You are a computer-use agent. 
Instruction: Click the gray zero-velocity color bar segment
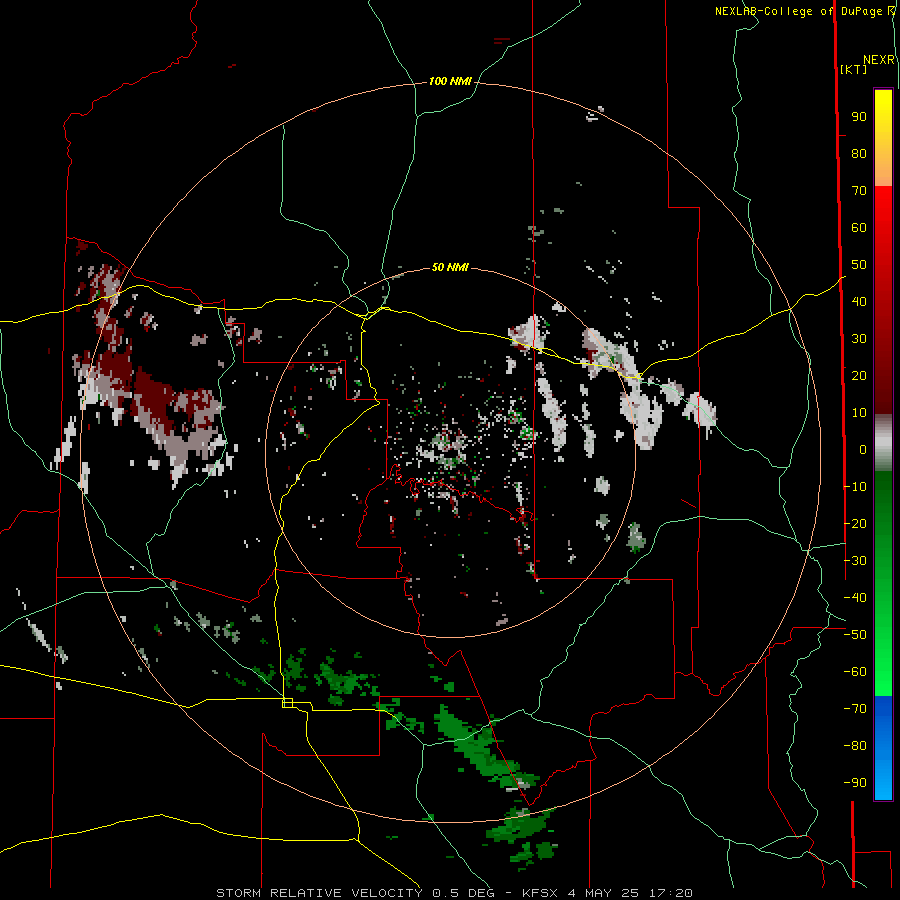pyautogui.click(x=883, y=443)
